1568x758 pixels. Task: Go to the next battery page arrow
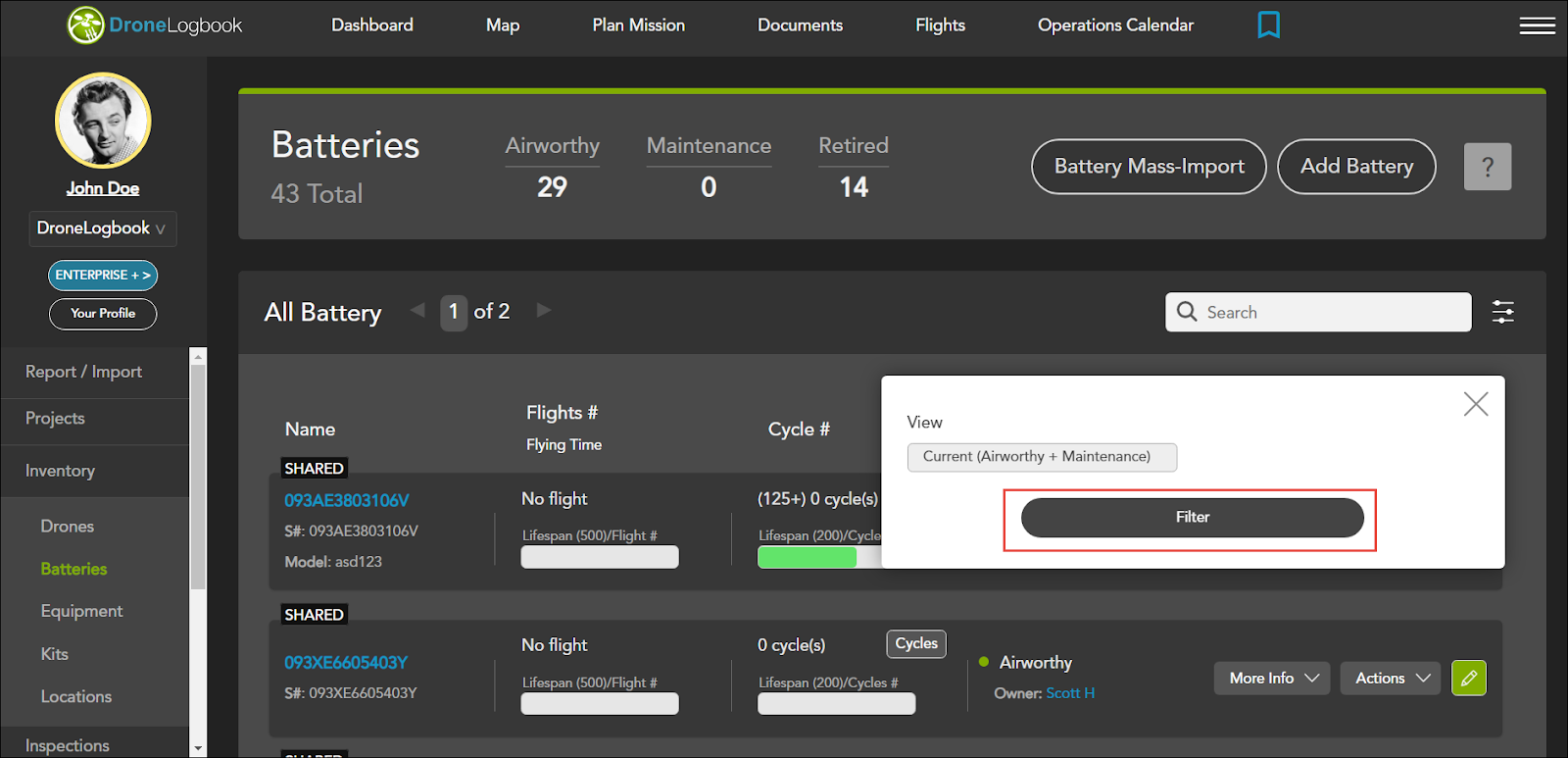(544, 310)
